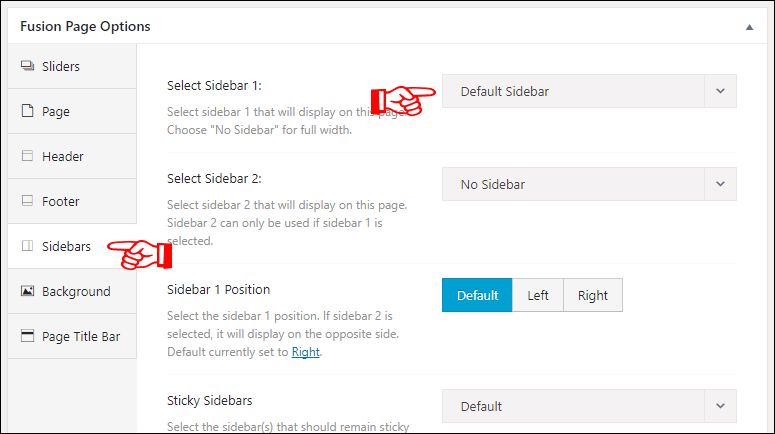Image resolution: width=775 pixels, height=434 pixels.
Task: Open the Page Title Bar tab
Action: click(x=72, y=336)
